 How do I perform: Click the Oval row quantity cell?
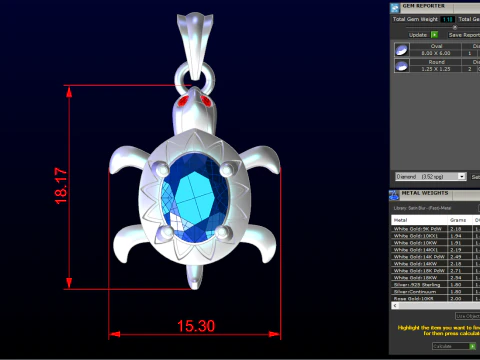470,53
